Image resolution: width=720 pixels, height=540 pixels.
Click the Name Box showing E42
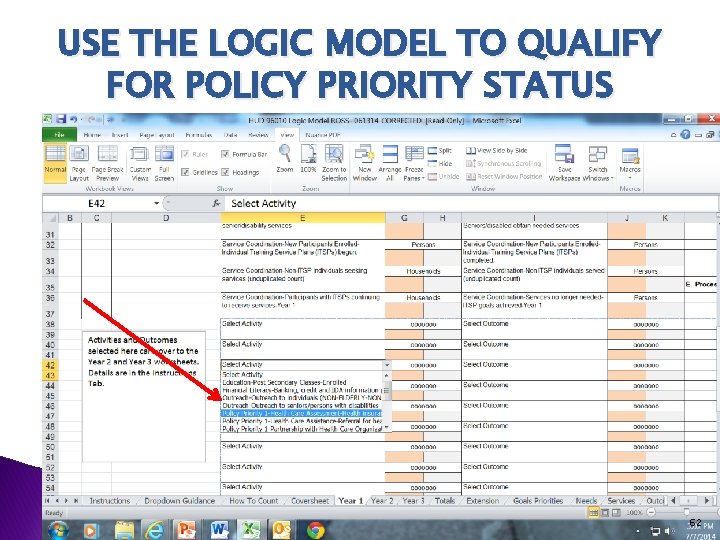[98, 203]
